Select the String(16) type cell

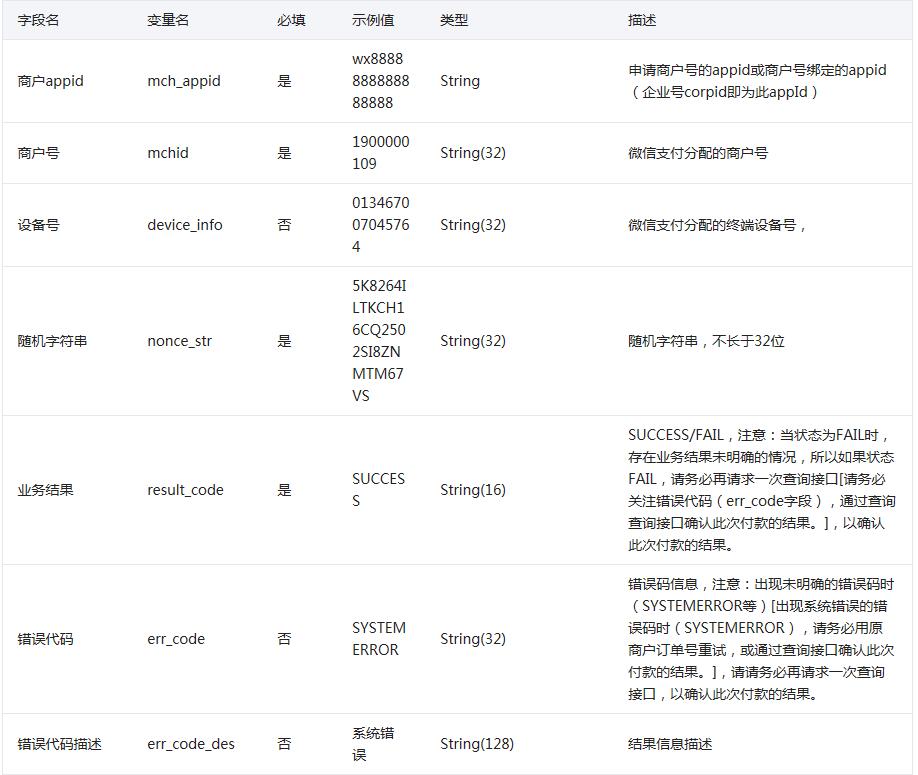(473, 490)
